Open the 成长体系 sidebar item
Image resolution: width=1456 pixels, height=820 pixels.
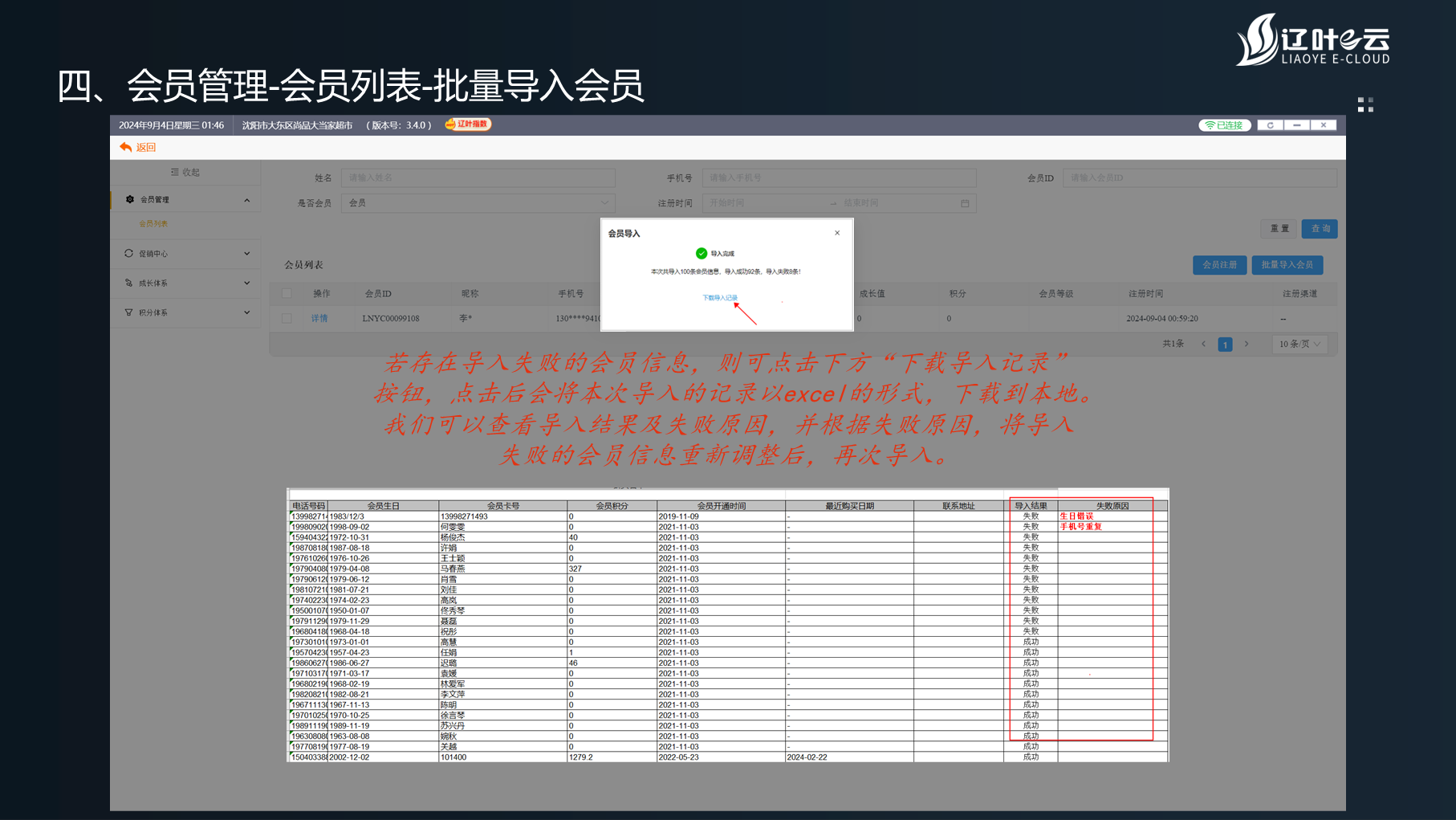coord(185,283)
